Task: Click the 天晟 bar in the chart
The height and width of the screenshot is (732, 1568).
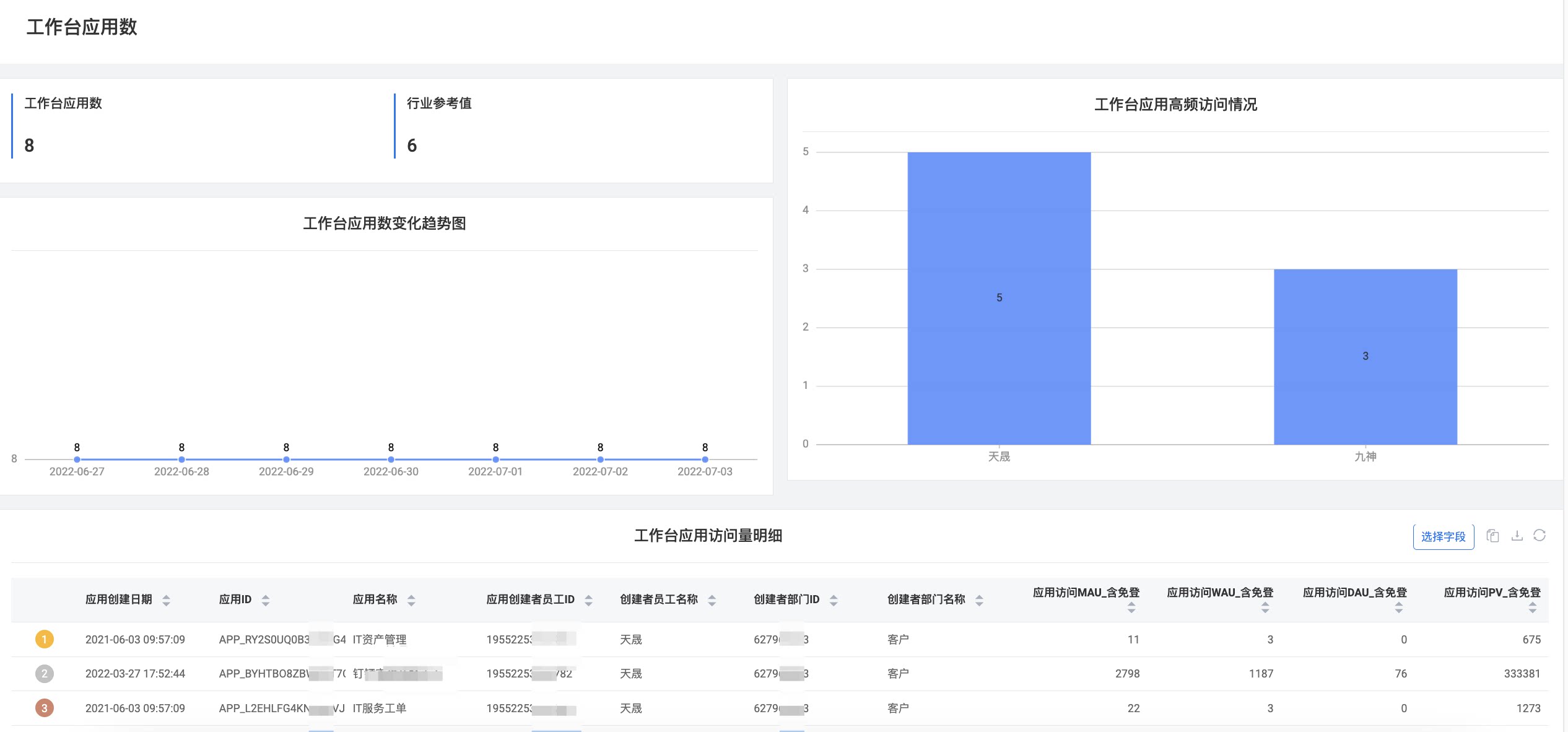Action: pos(999,298)
